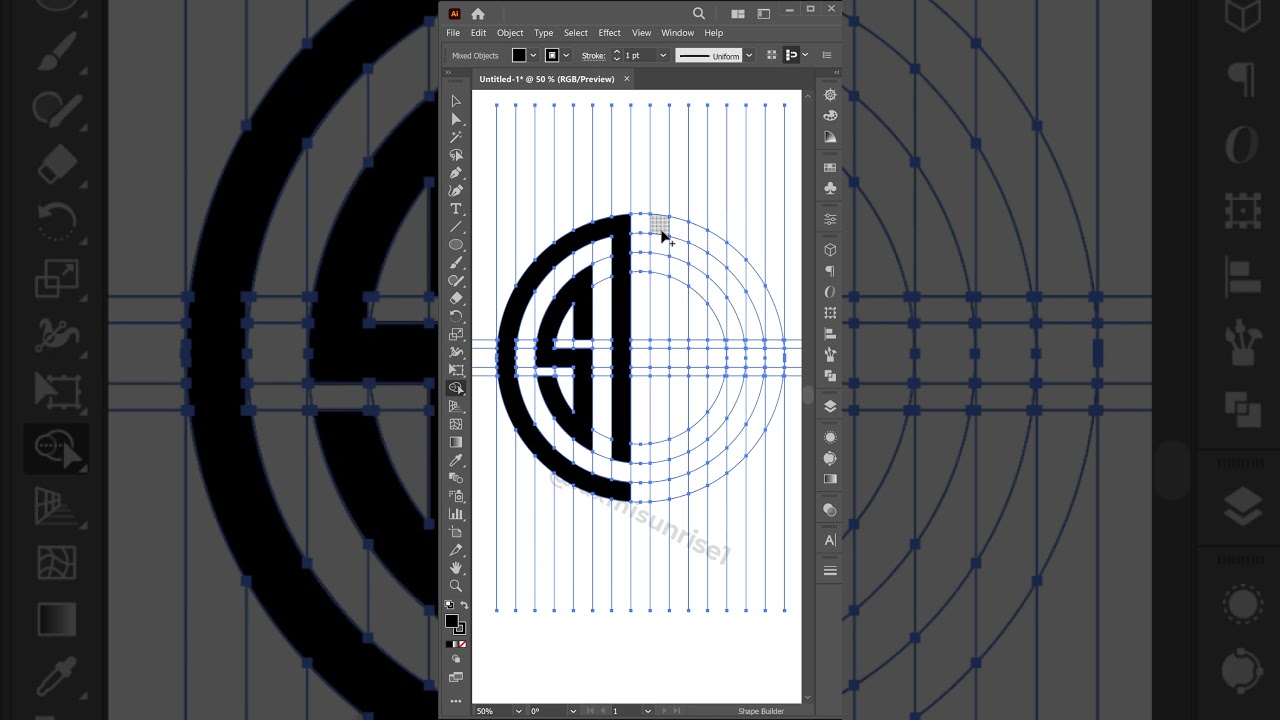Open the Window menu
This screenshot has width=1280, height=720.
[x=677, y=33]
